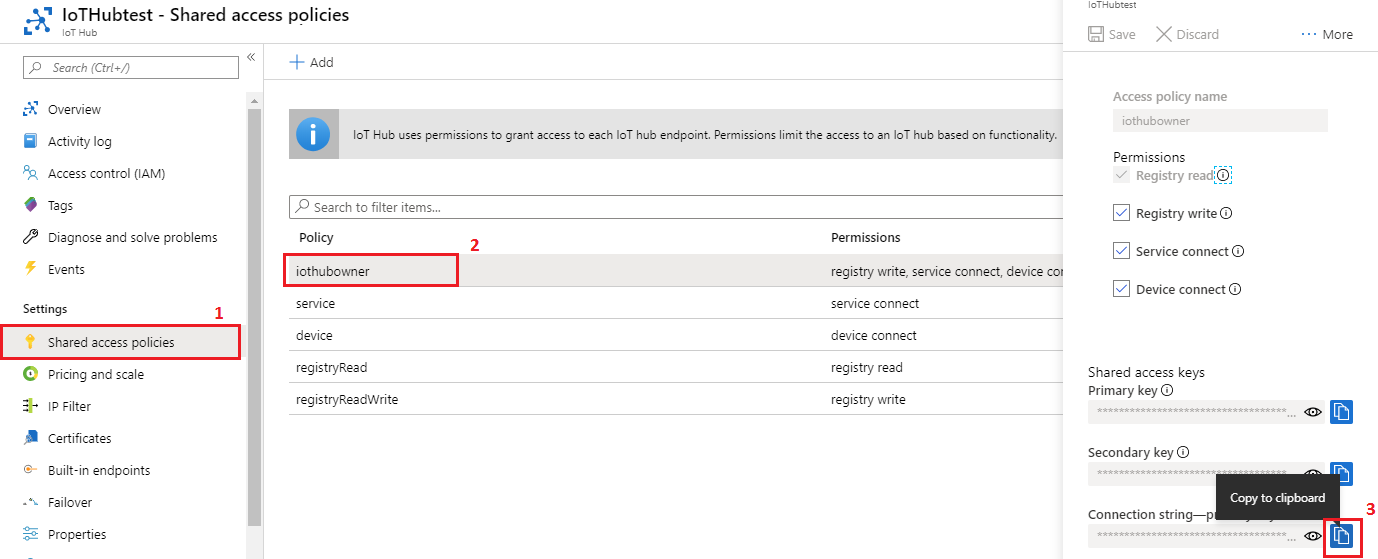This screenshot has height=559, width=1378.
Task: Select the iothubowner policy row
Action: (x=675, y=271)
